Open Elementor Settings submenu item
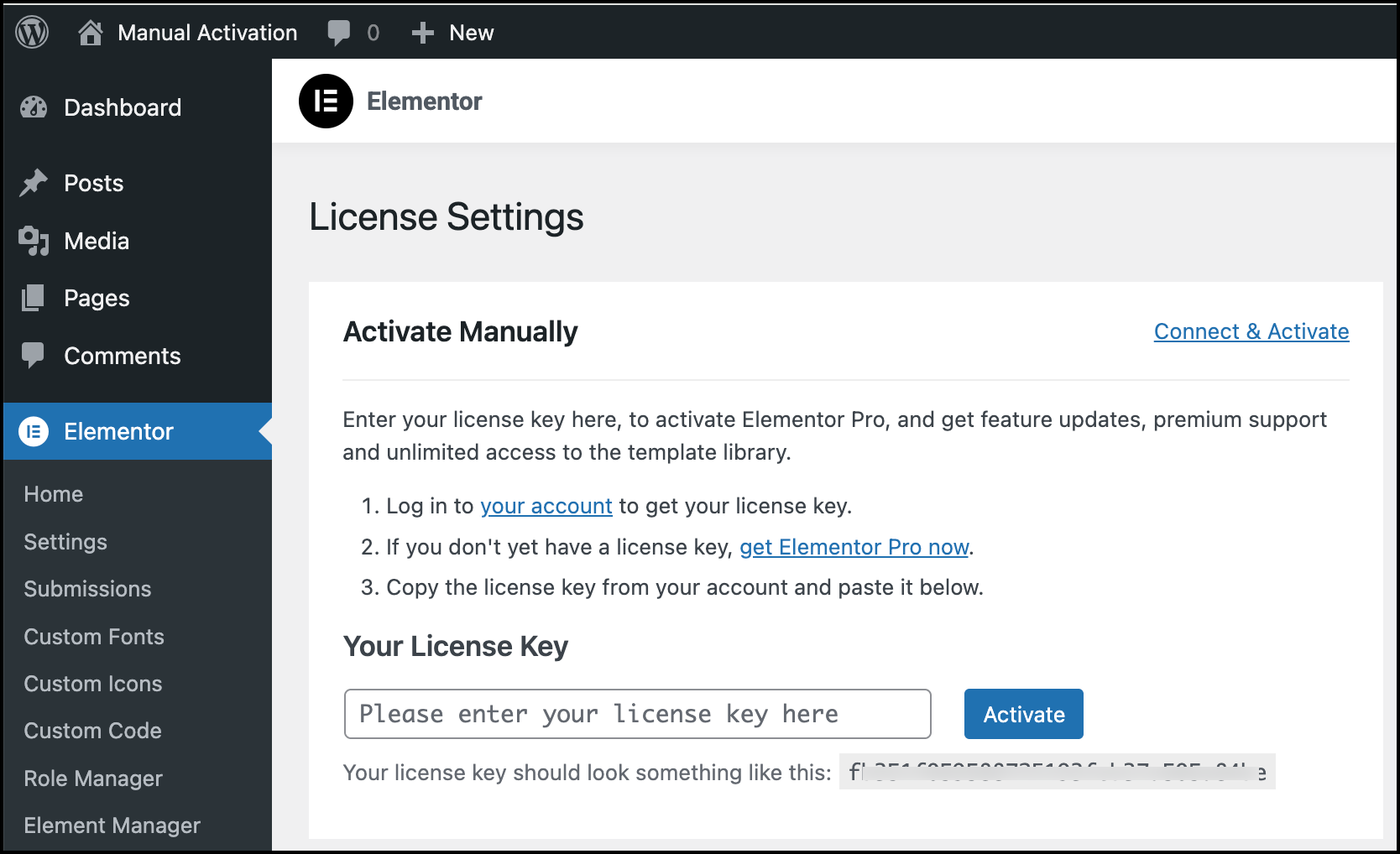 pyautogui.click(x=65, y=542)
